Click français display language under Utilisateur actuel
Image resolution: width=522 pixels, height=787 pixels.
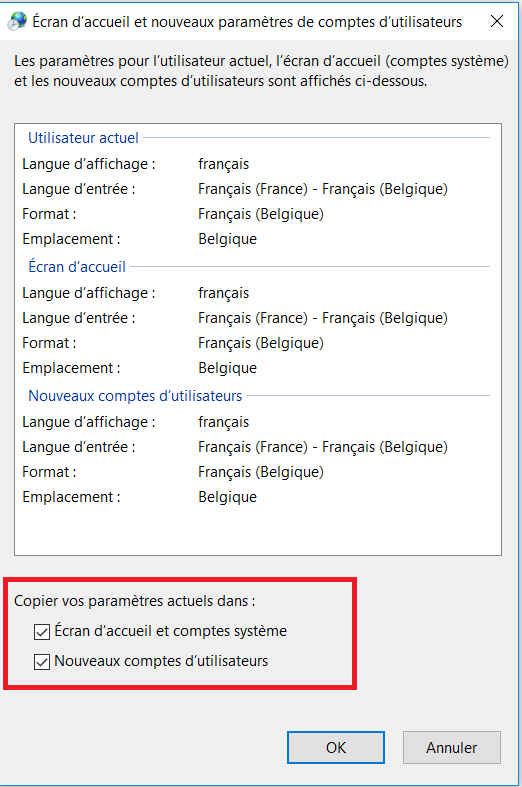pyautogui.click(x=223, y=164)
